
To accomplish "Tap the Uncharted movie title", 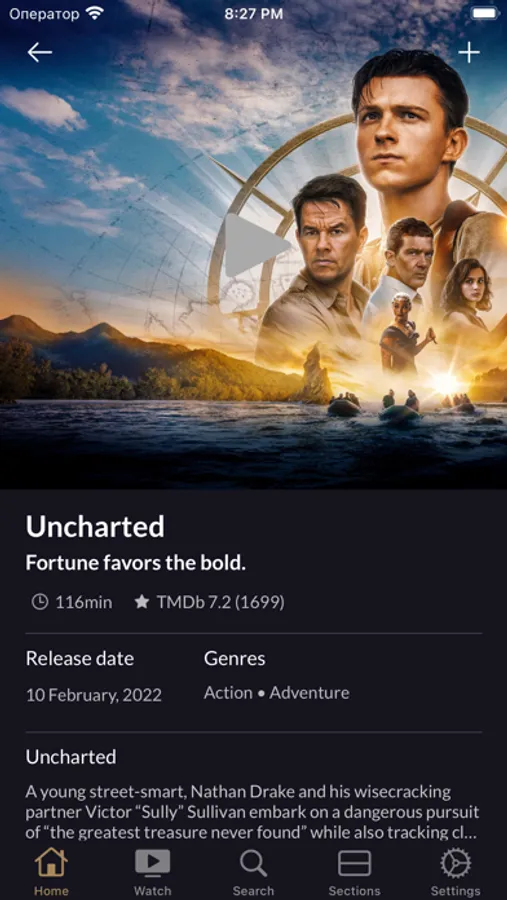I will coord(95,526).
